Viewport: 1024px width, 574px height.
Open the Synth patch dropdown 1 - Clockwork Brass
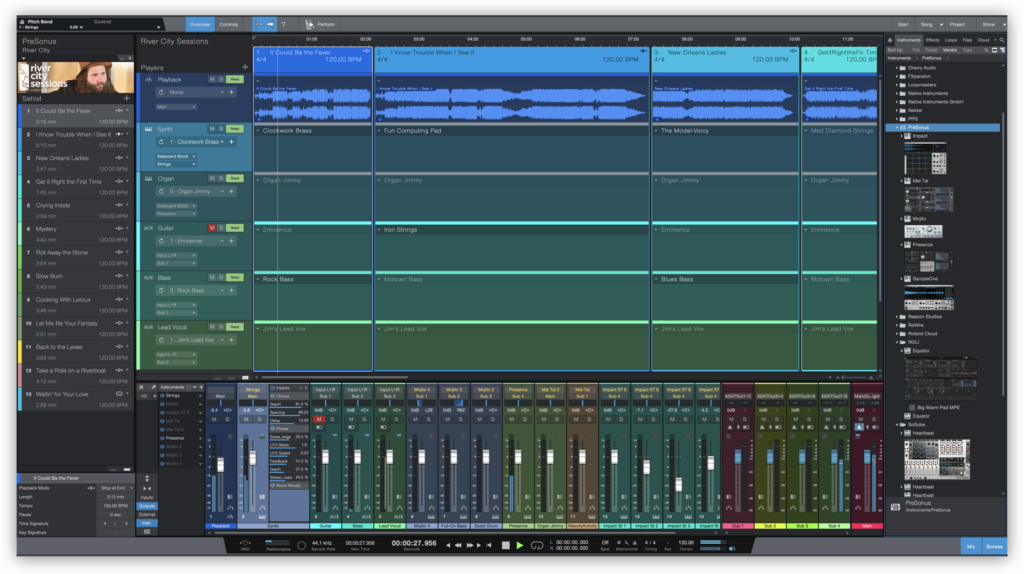pyautogui.click(x=196, y=142)
